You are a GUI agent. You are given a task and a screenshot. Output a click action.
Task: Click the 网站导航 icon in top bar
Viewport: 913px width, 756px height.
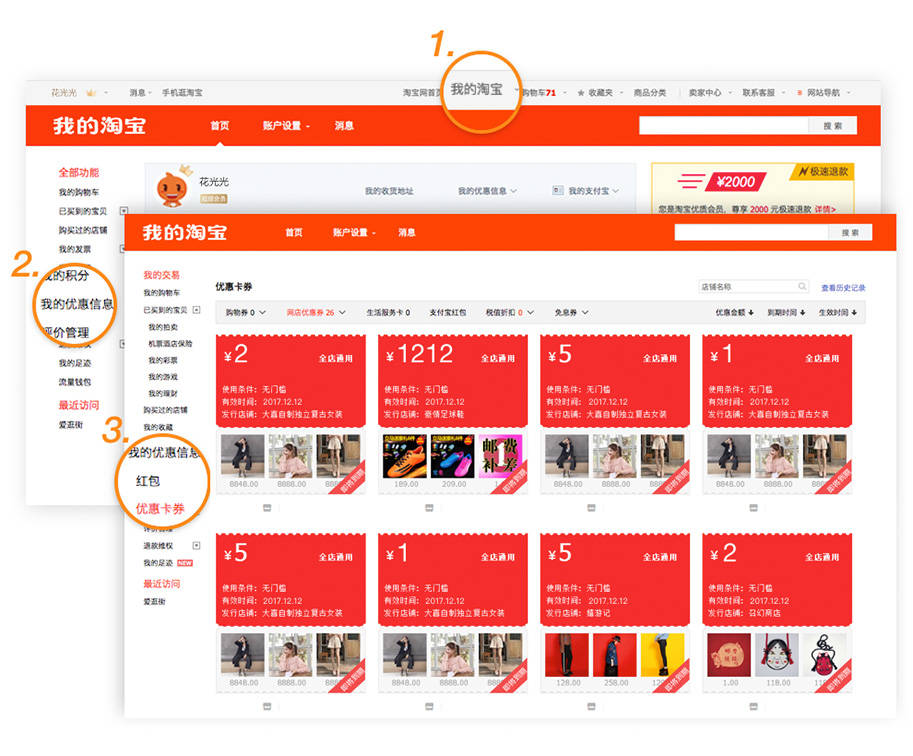pyautogui.click(x=800, y=93)
